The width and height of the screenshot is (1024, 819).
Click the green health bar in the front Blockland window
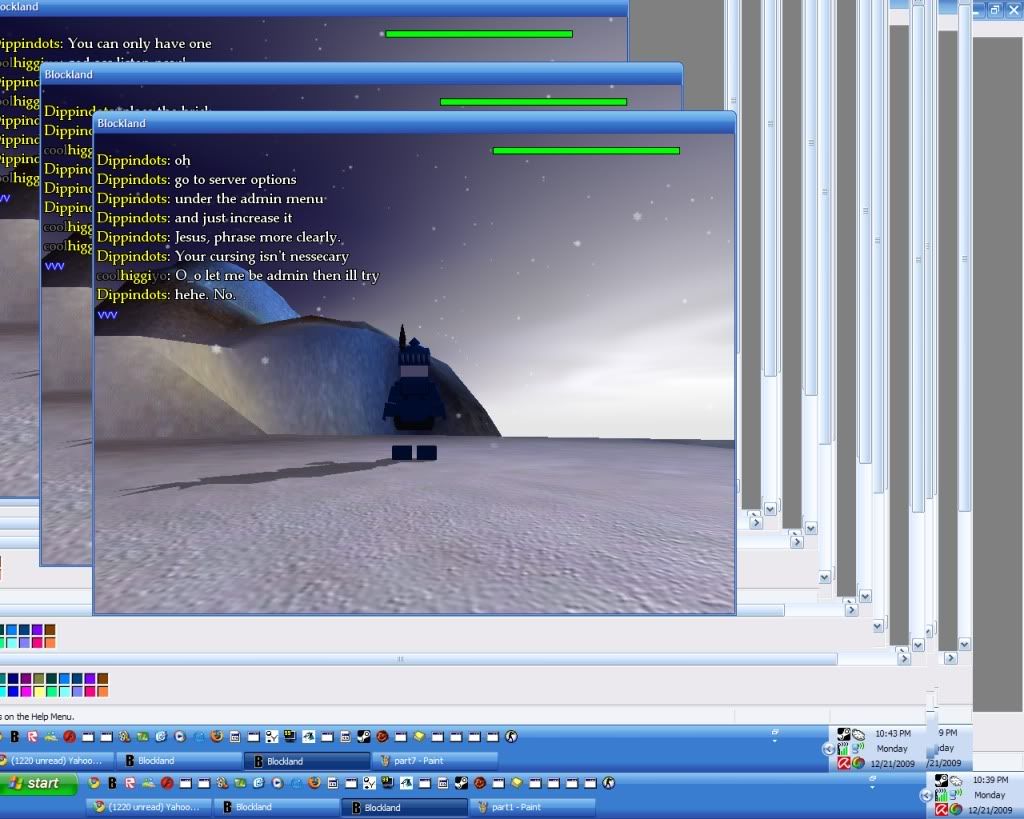pos(586,151)
